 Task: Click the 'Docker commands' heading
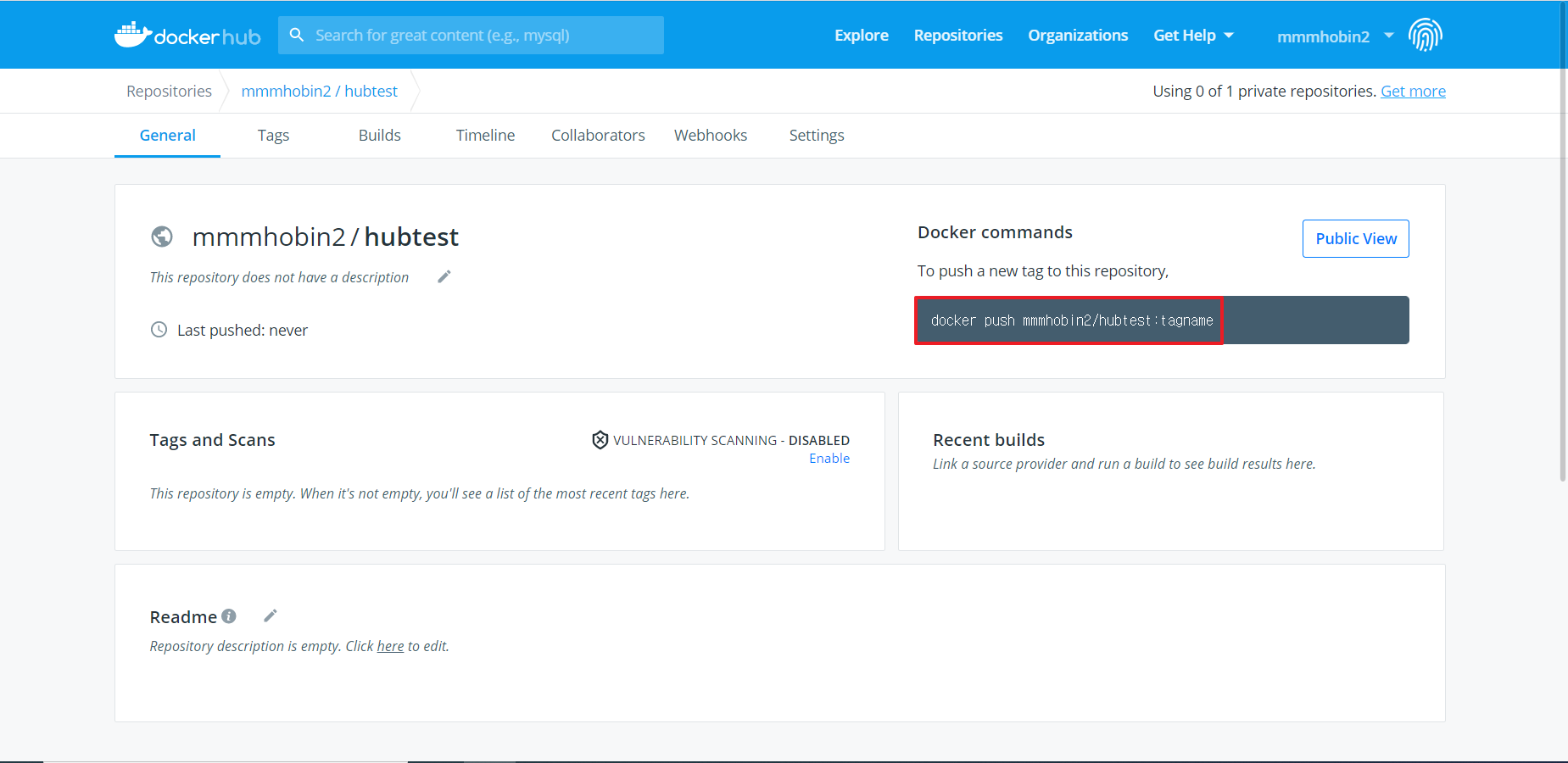[x=995, y=232]
